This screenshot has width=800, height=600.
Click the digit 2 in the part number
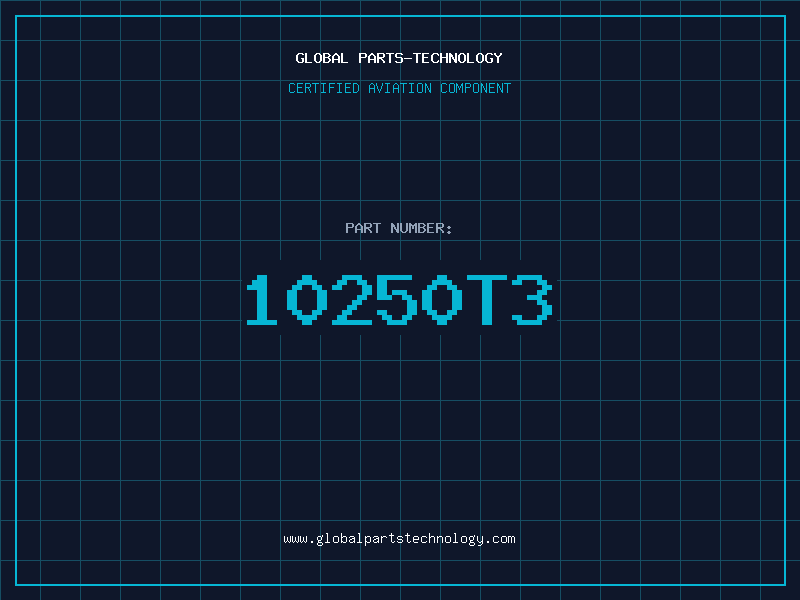click(x=352, y=299)
